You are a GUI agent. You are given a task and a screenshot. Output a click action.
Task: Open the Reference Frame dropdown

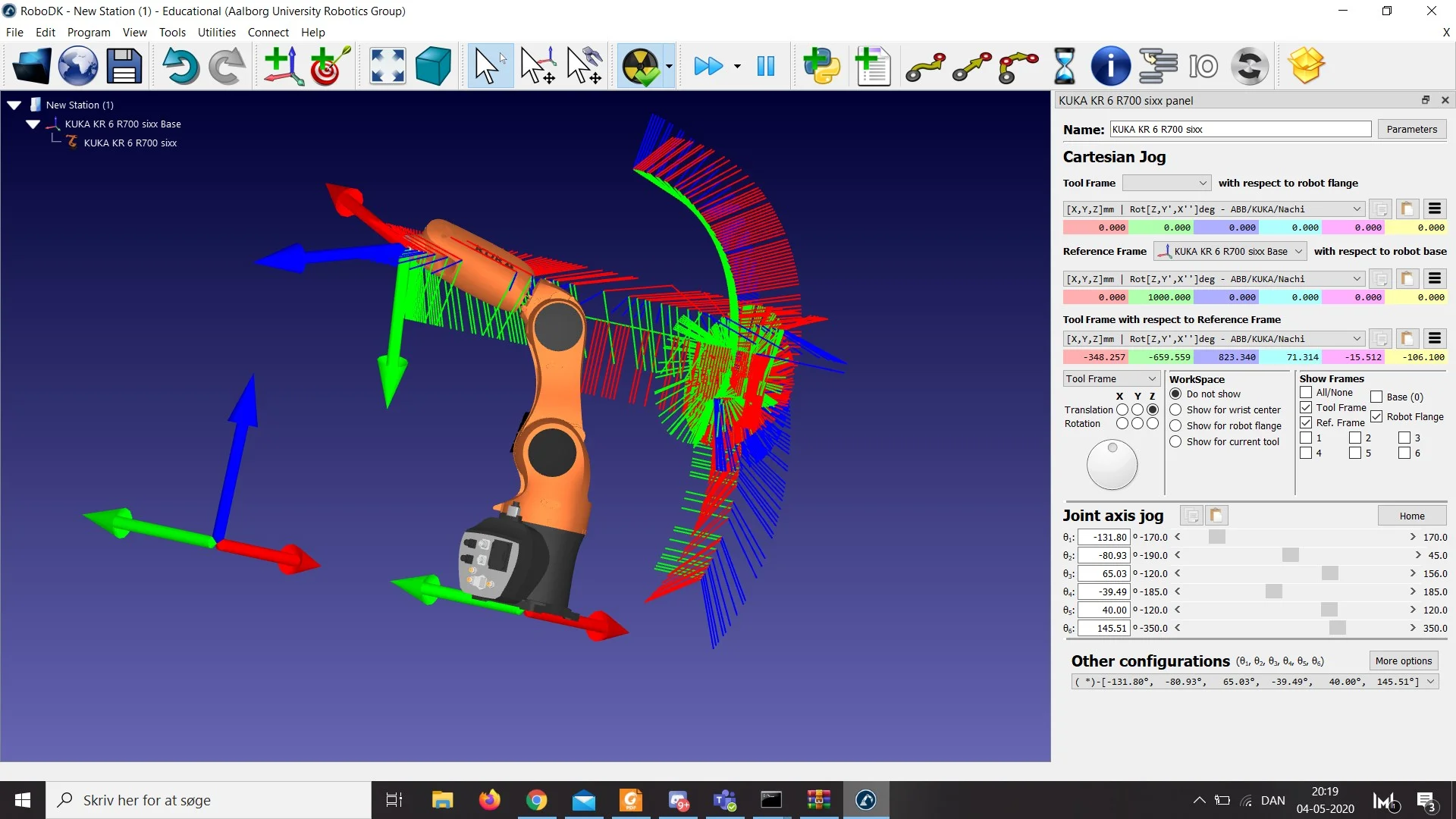[1230, 251]
